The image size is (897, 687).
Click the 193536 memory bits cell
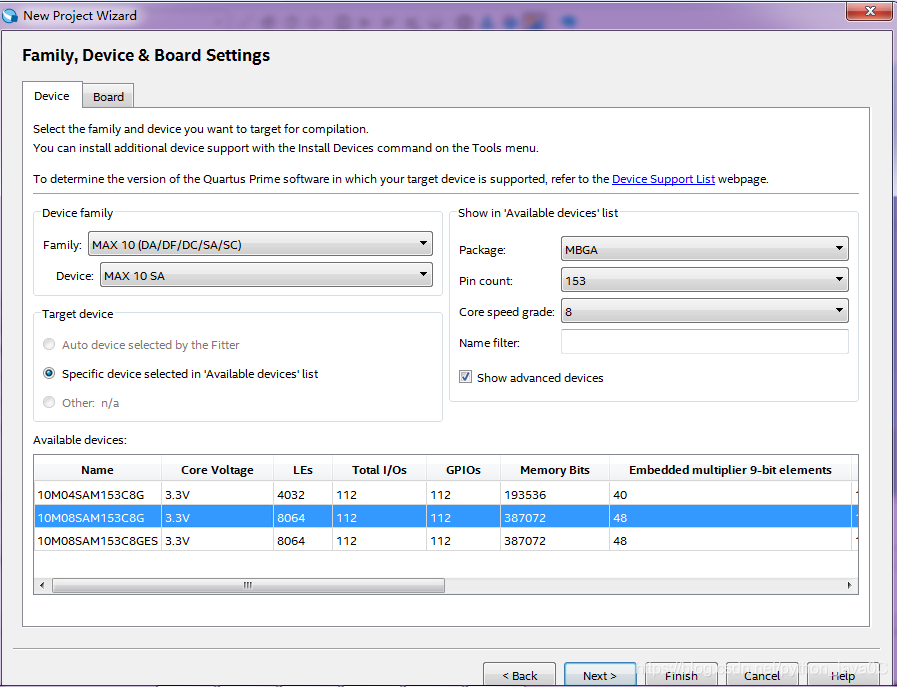pyautogui.click(x=555, y=495)
